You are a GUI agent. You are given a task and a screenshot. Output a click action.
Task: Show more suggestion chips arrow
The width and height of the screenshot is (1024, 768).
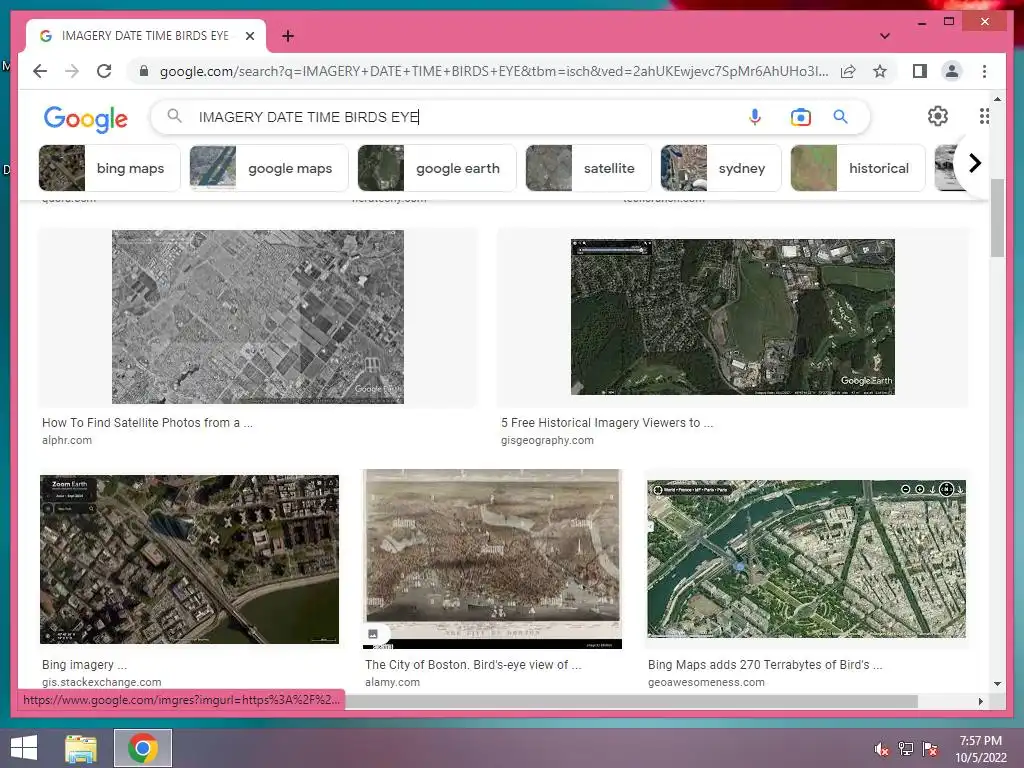coord(974,163)
